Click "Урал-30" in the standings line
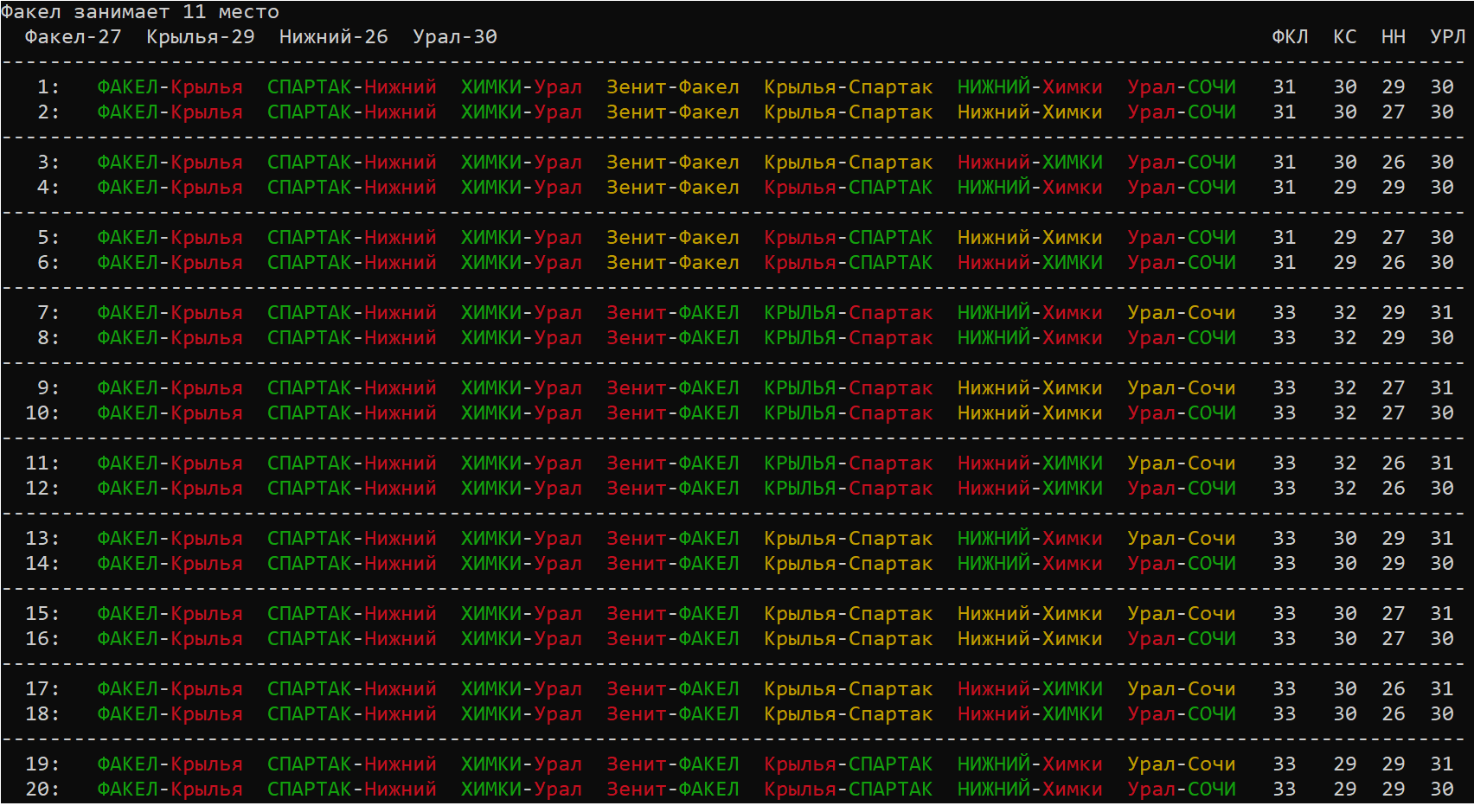Screen dimensions: 1474x812 pos(455,37)
